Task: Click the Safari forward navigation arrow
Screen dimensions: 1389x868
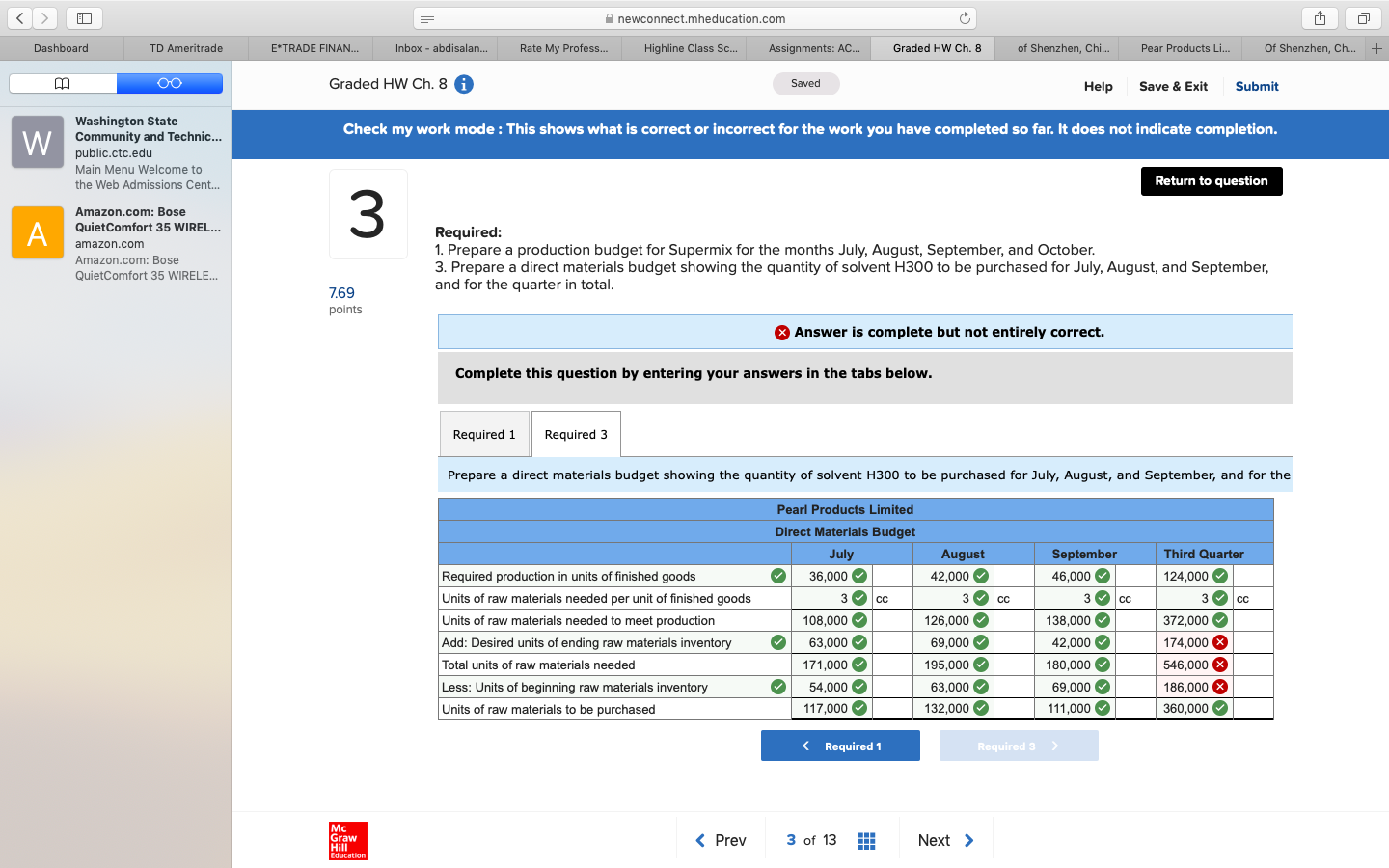Action: pyautogui.click(x=44, y=17)
